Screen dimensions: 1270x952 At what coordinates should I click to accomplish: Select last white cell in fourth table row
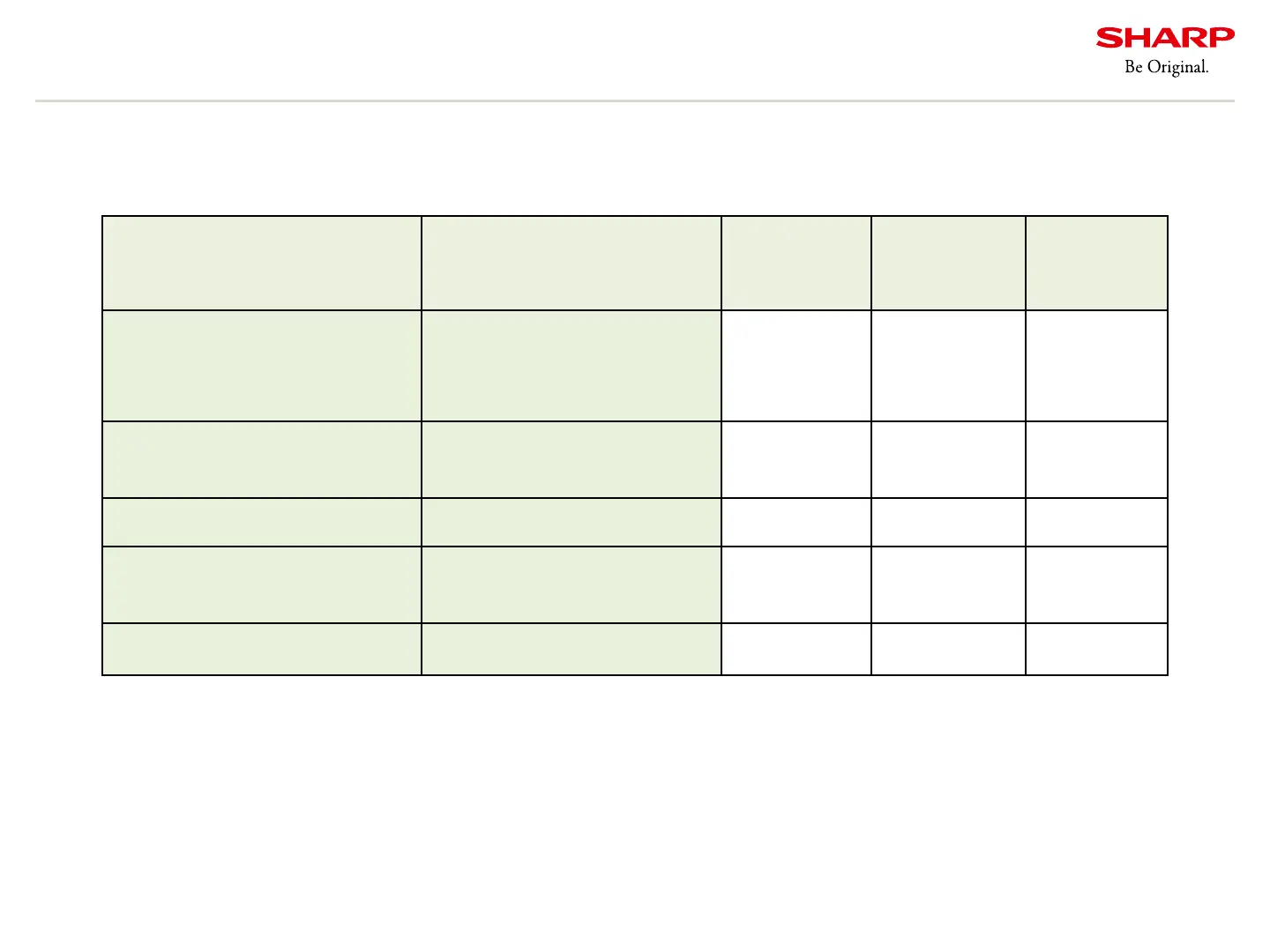[x=1096, y=523]
